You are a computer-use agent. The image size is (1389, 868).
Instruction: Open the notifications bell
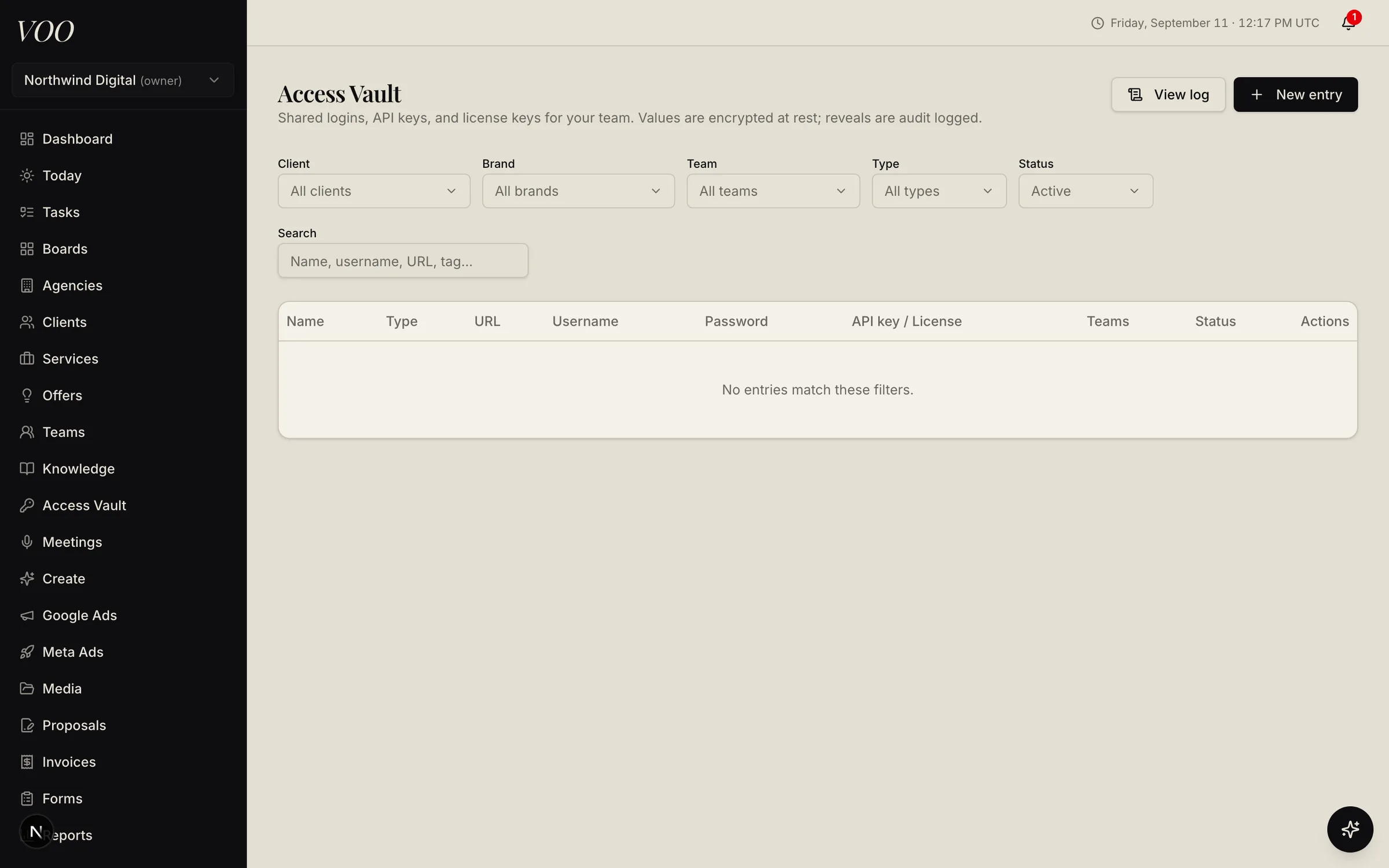[1348, 23]
